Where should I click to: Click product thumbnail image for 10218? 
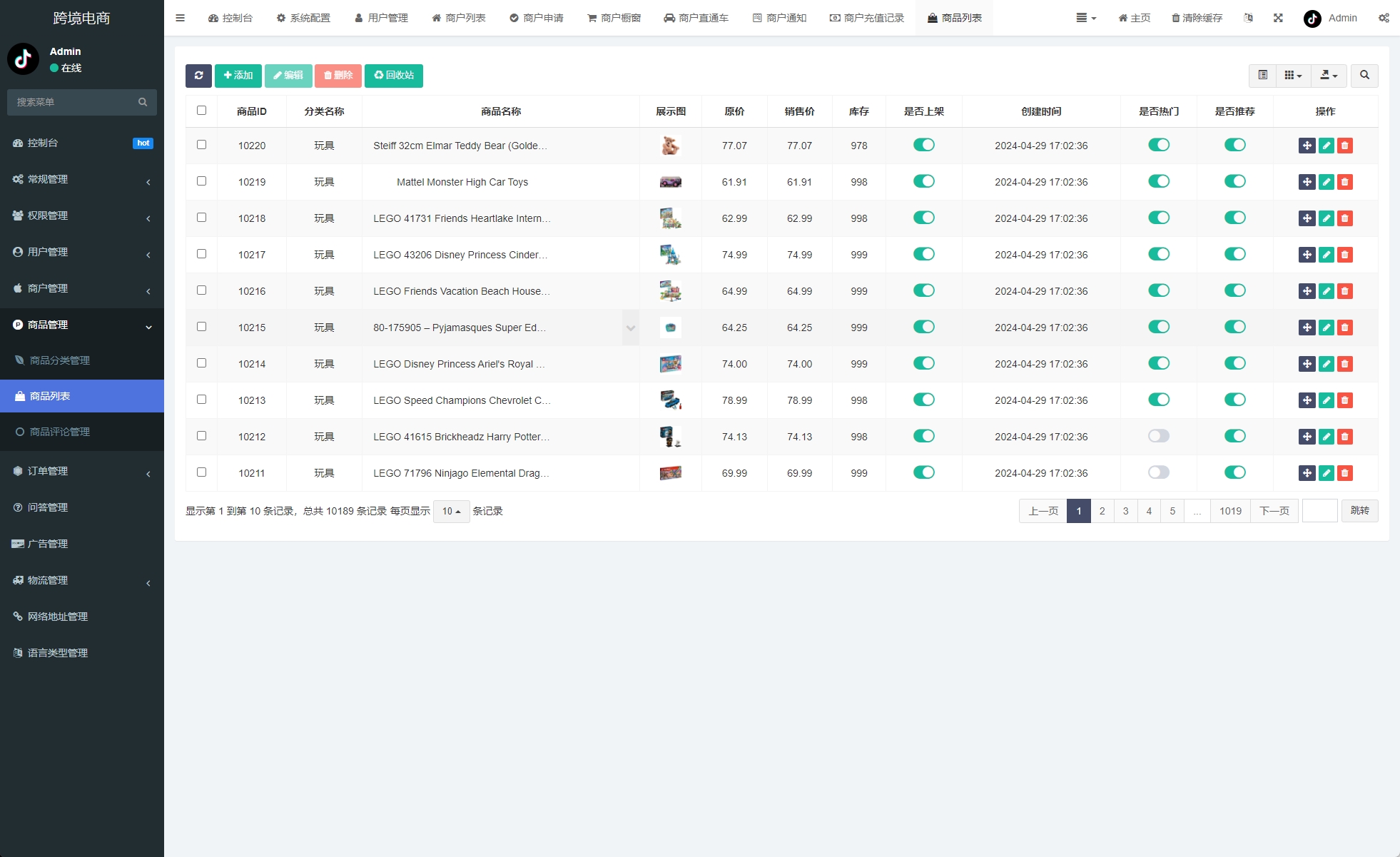tap(670, 218)
